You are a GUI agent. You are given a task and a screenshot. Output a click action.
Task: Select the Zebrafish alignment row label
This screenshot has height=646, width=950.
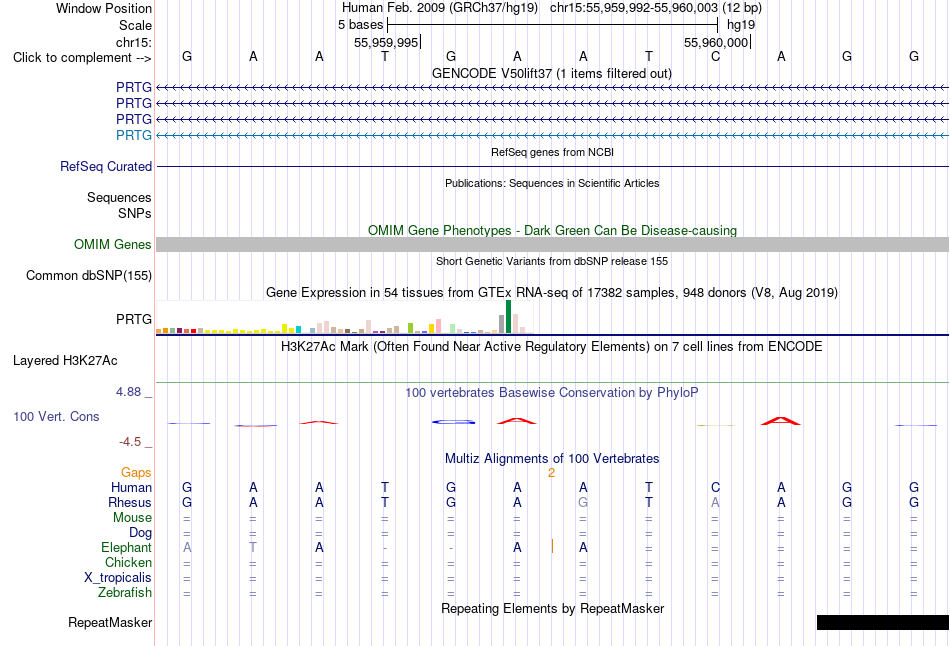pos(125,592)
